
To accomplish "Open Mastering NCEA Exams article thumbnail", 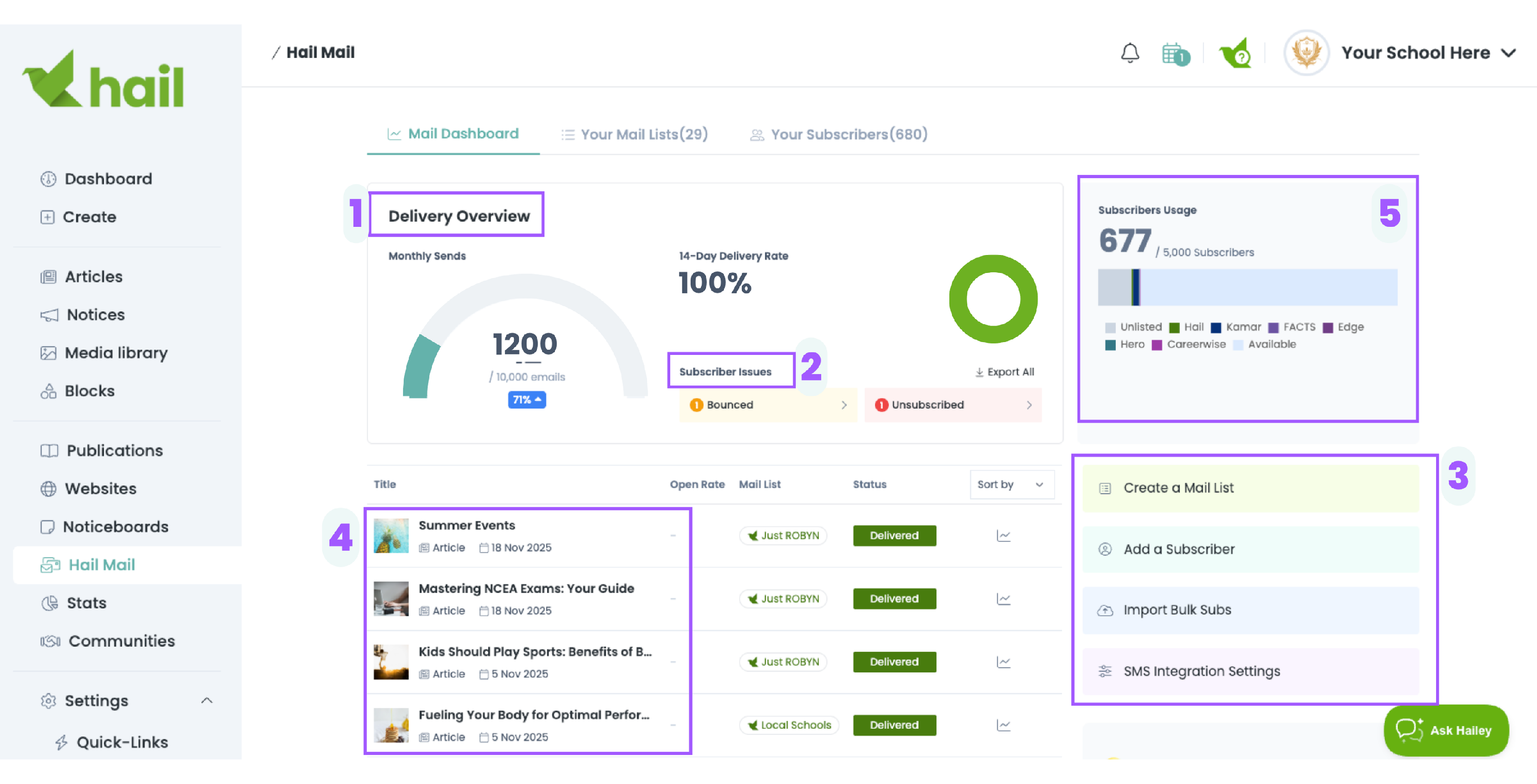I will [x=391, y=599].
